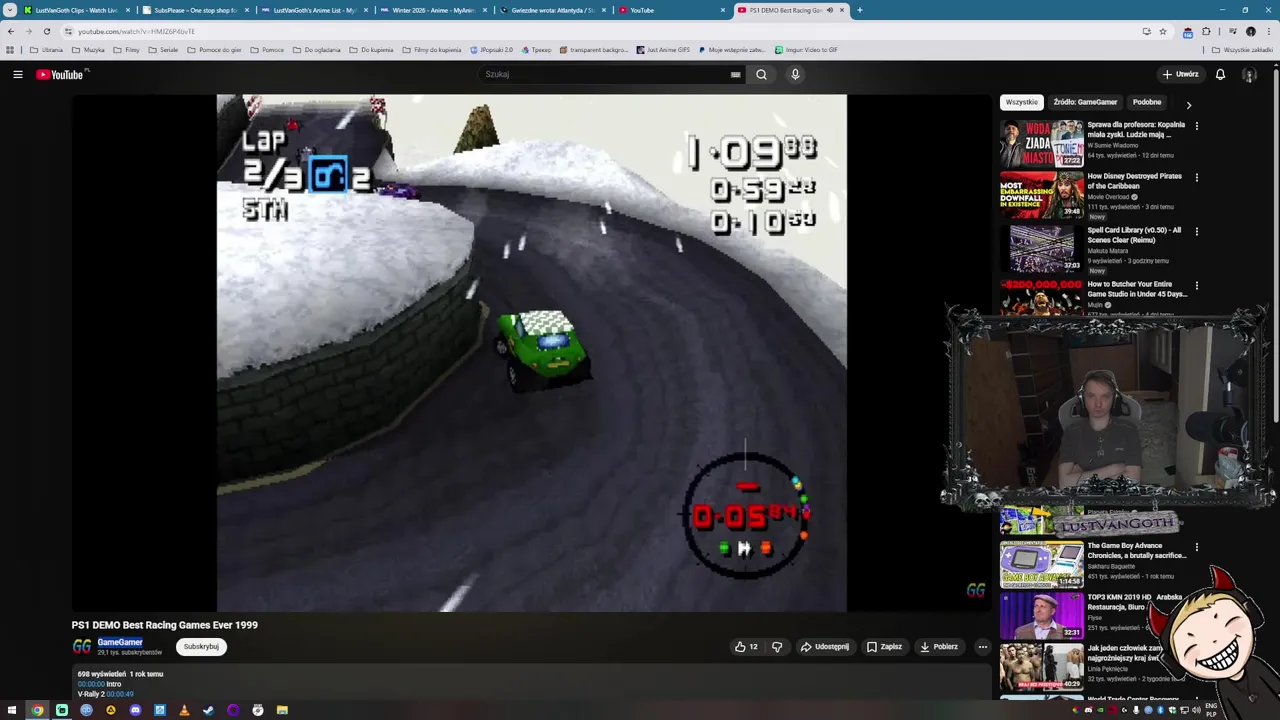This screenshot has height=720, width=1280.
Task: Open the Filmy bookmarks folder
Action: [126, 49]
